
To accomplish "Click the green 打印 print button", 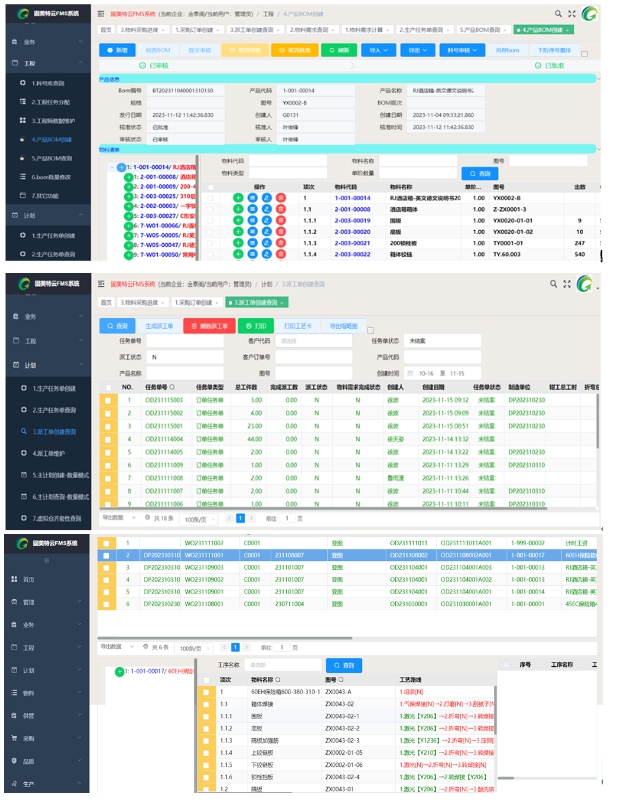I will (x=255, y=326).
